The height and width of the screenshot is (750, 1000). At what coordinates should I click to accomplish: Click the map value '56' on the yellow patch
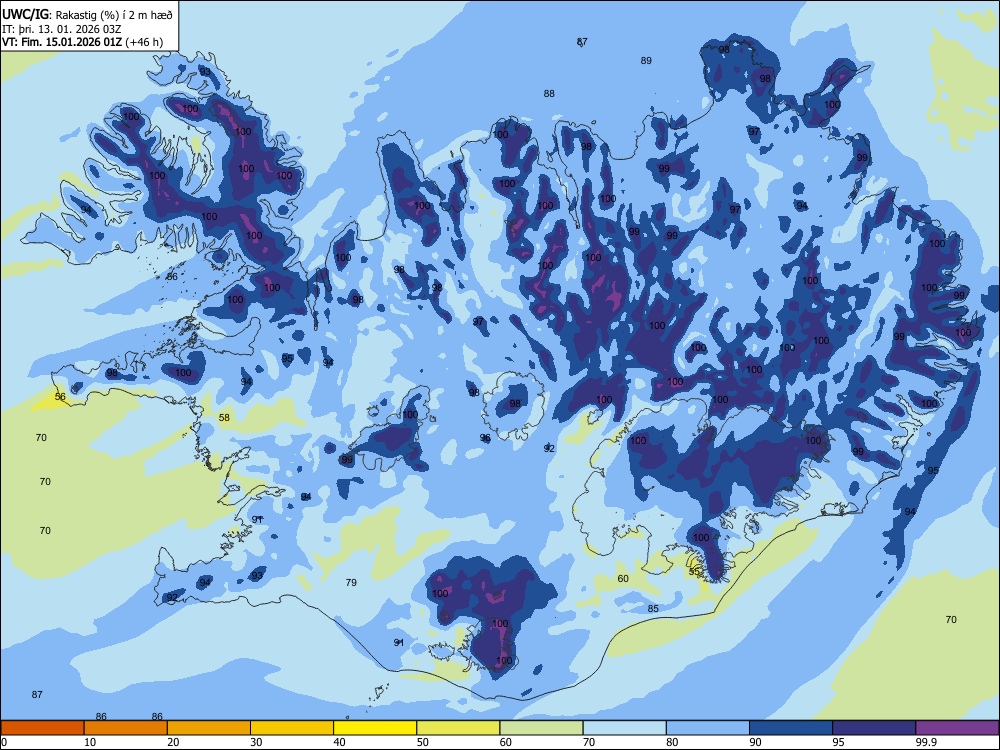coord(60,397)
